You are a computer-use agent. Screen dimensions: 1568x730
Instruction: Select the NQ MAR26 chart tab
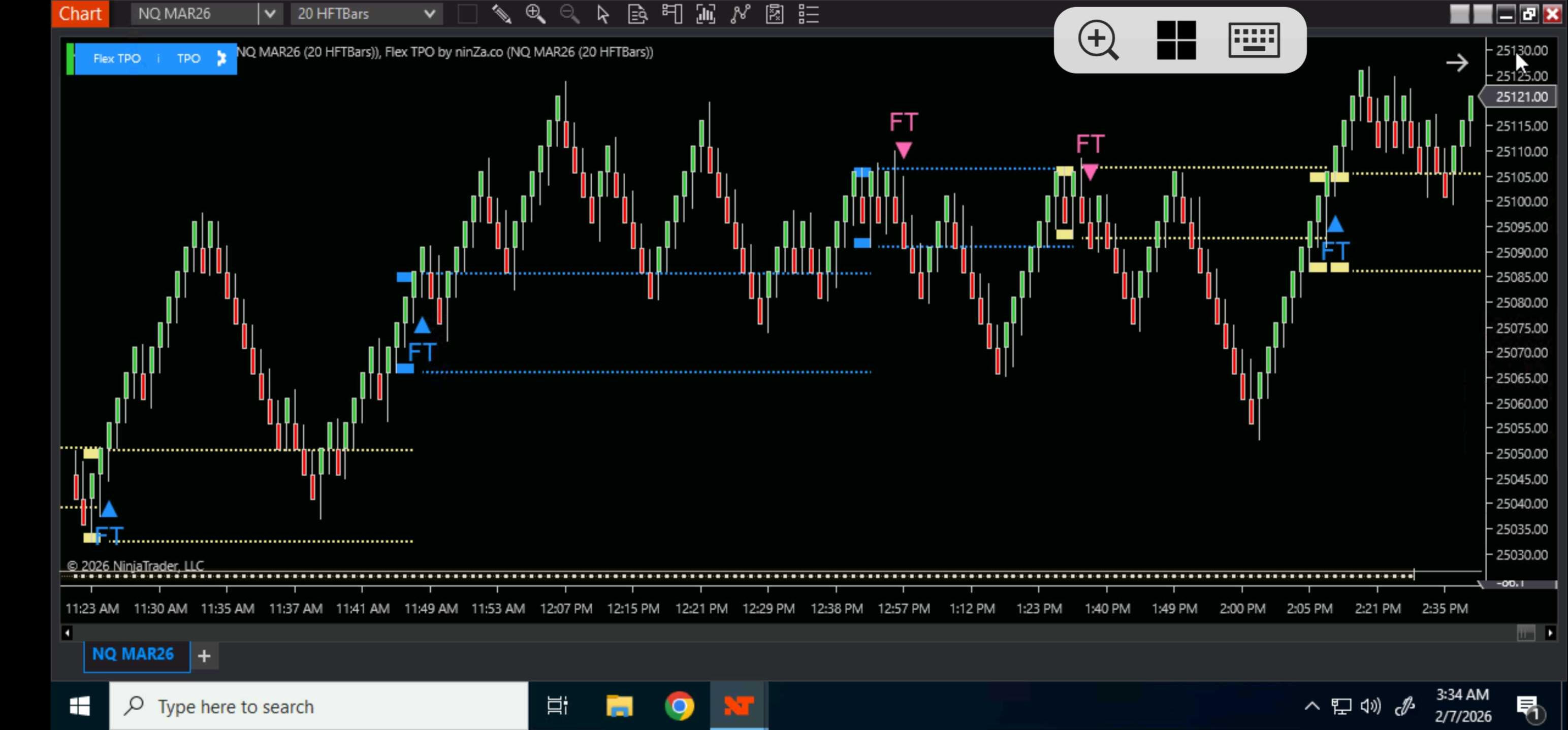133,654
